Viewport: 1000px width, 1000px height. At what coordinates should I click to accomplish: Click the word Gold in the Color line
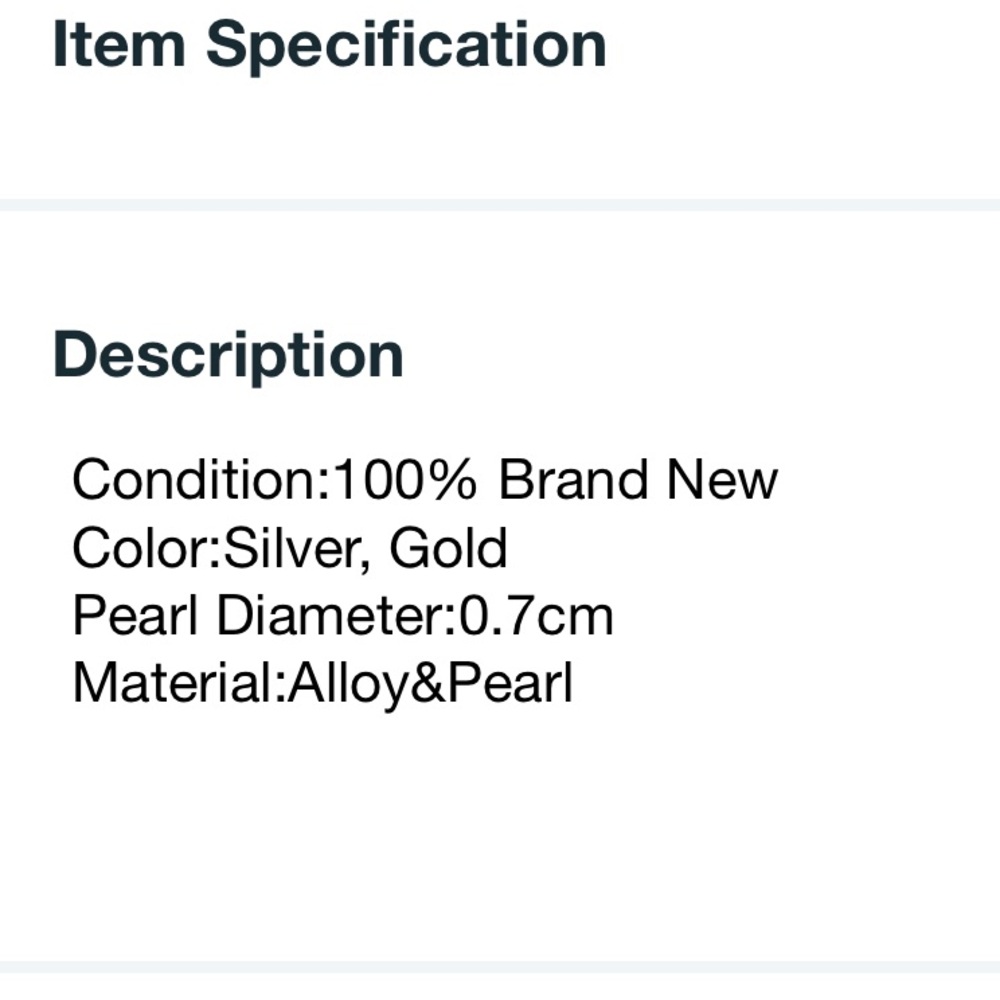click(448, 548)
